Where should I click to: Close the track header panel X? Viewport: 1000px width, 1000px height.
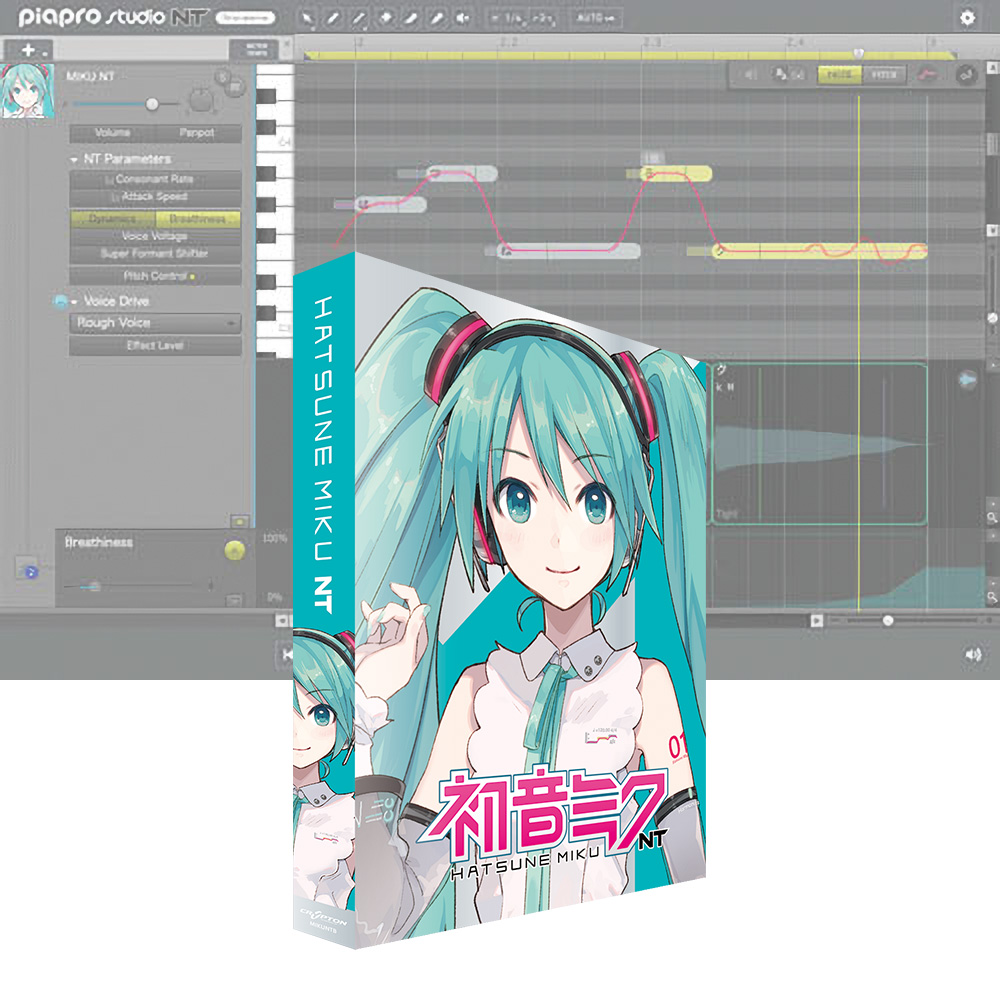286,45
